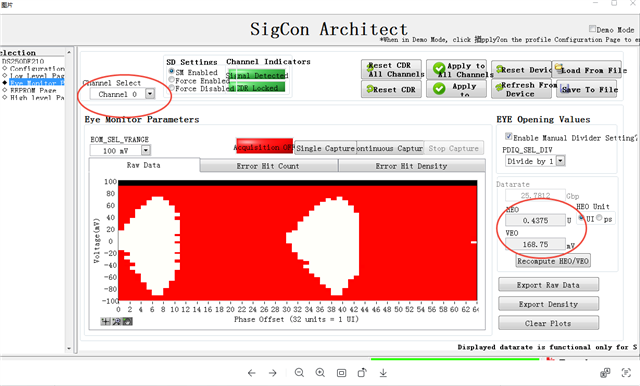
Task: Switch to Error Hit Count tab
Action: pyautogui.click(x=269, y=166)
